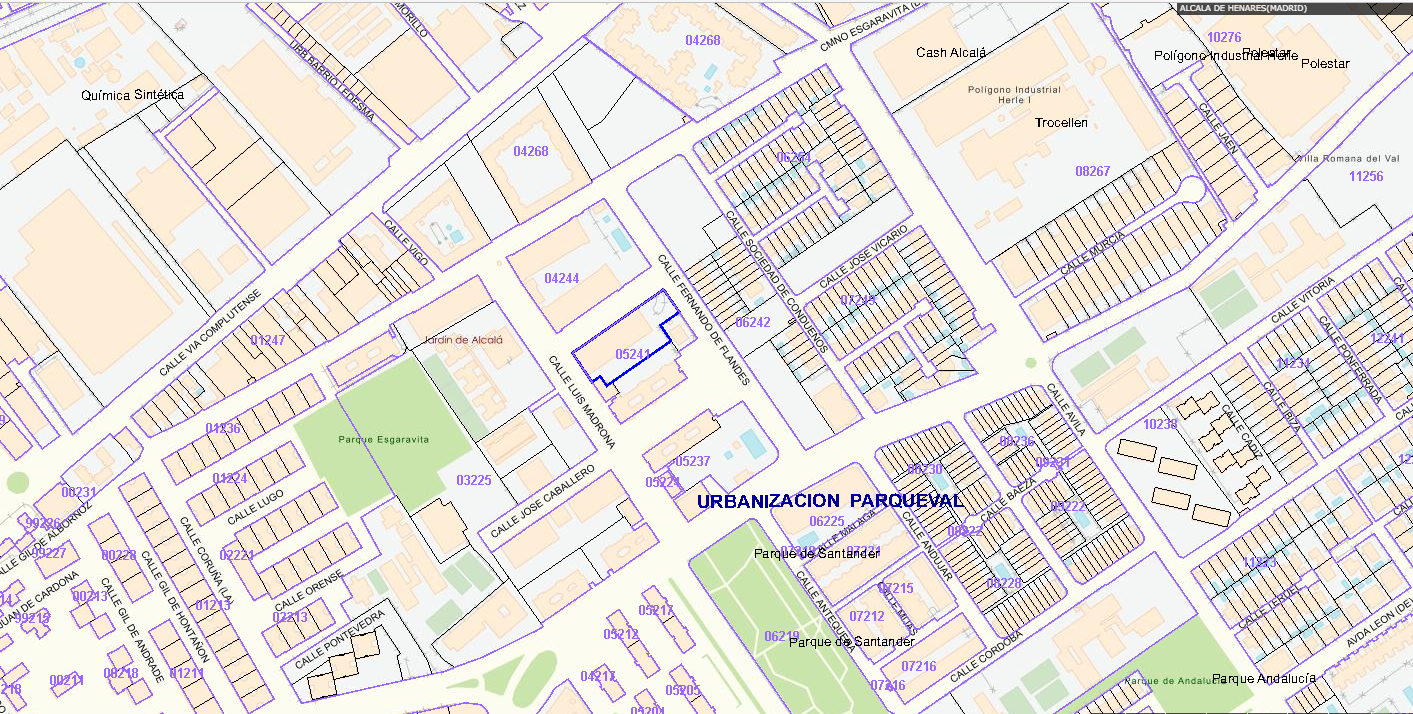Select the CALLE VIA COMPLUTENSE street label
The width and height of the screenshot is (1413, 714).
point(210,333)
